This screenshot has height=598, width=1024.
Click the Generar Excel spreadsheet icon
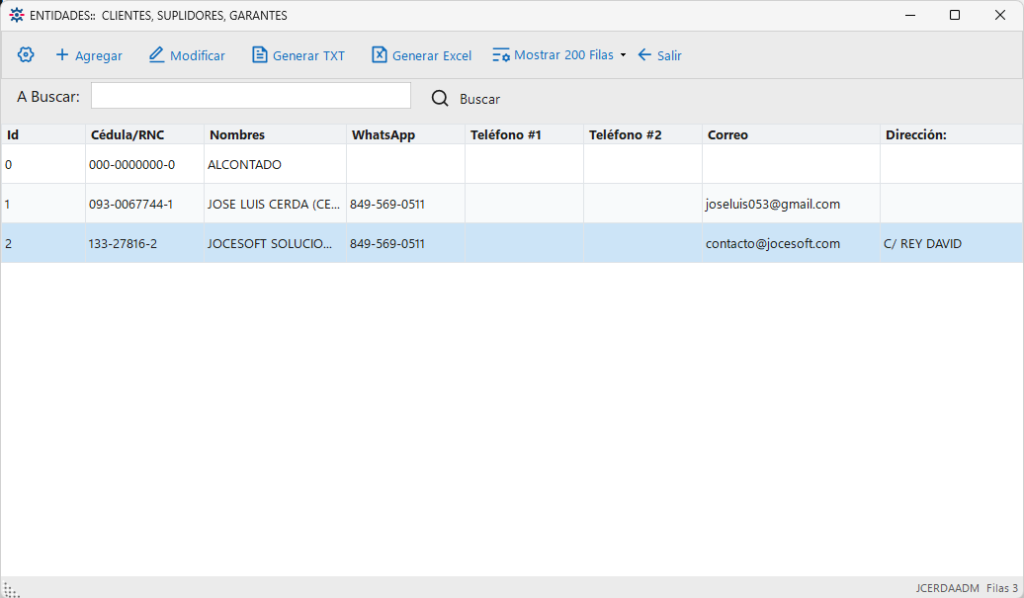click(379, 55)
